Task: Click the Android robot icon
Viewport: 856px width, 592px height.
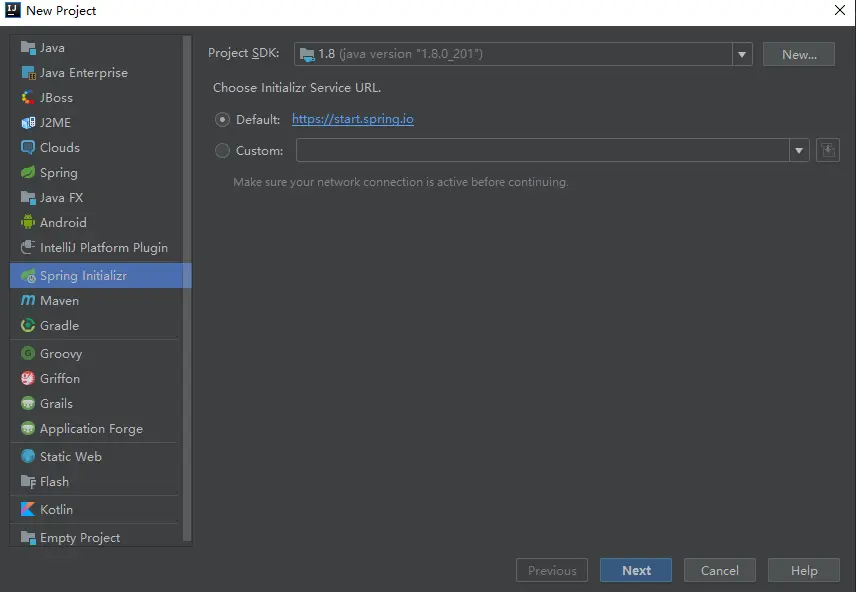Action: click(x=28, y=222)
